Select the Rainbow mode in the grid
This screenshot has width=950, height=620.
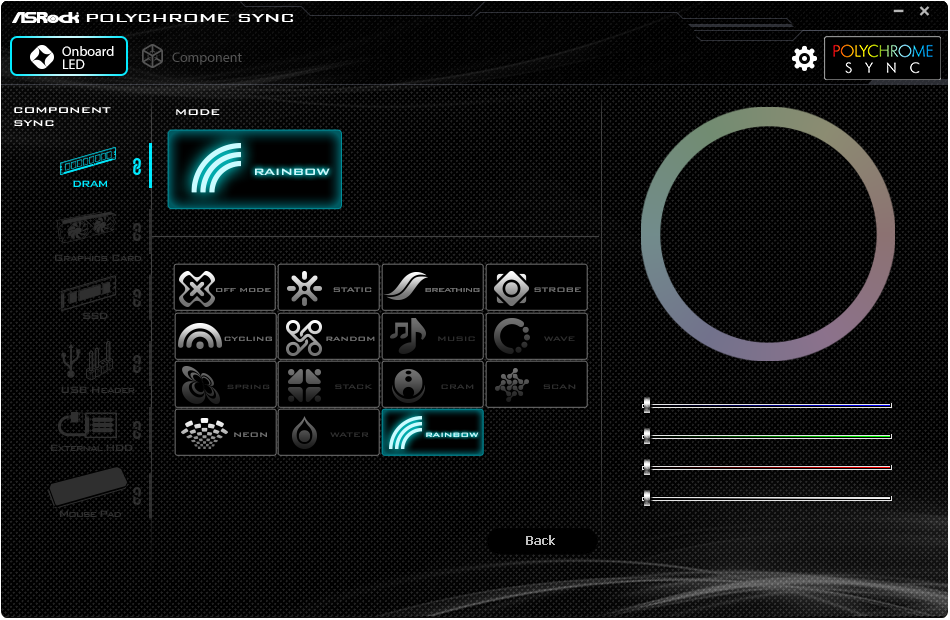433,433
